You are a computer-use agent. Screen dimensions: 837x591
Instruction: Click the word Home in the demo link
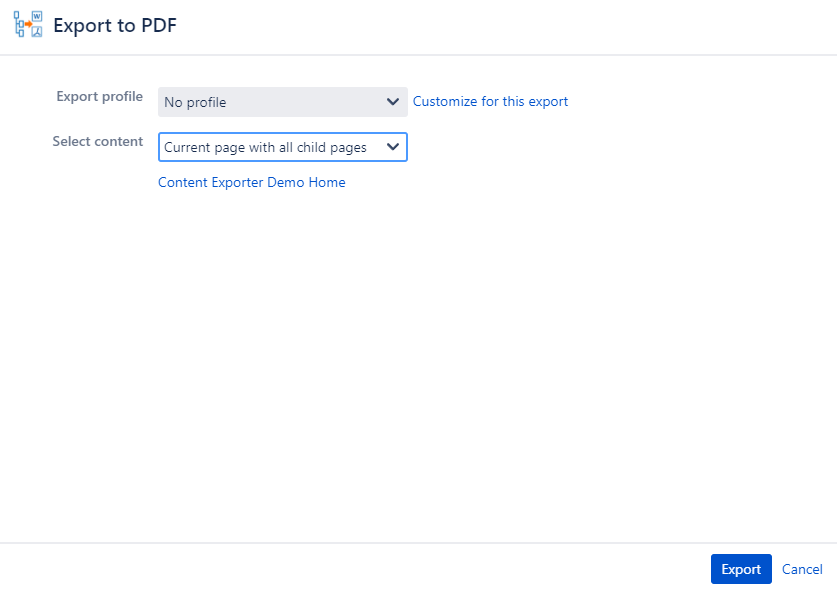click(327, 182)
